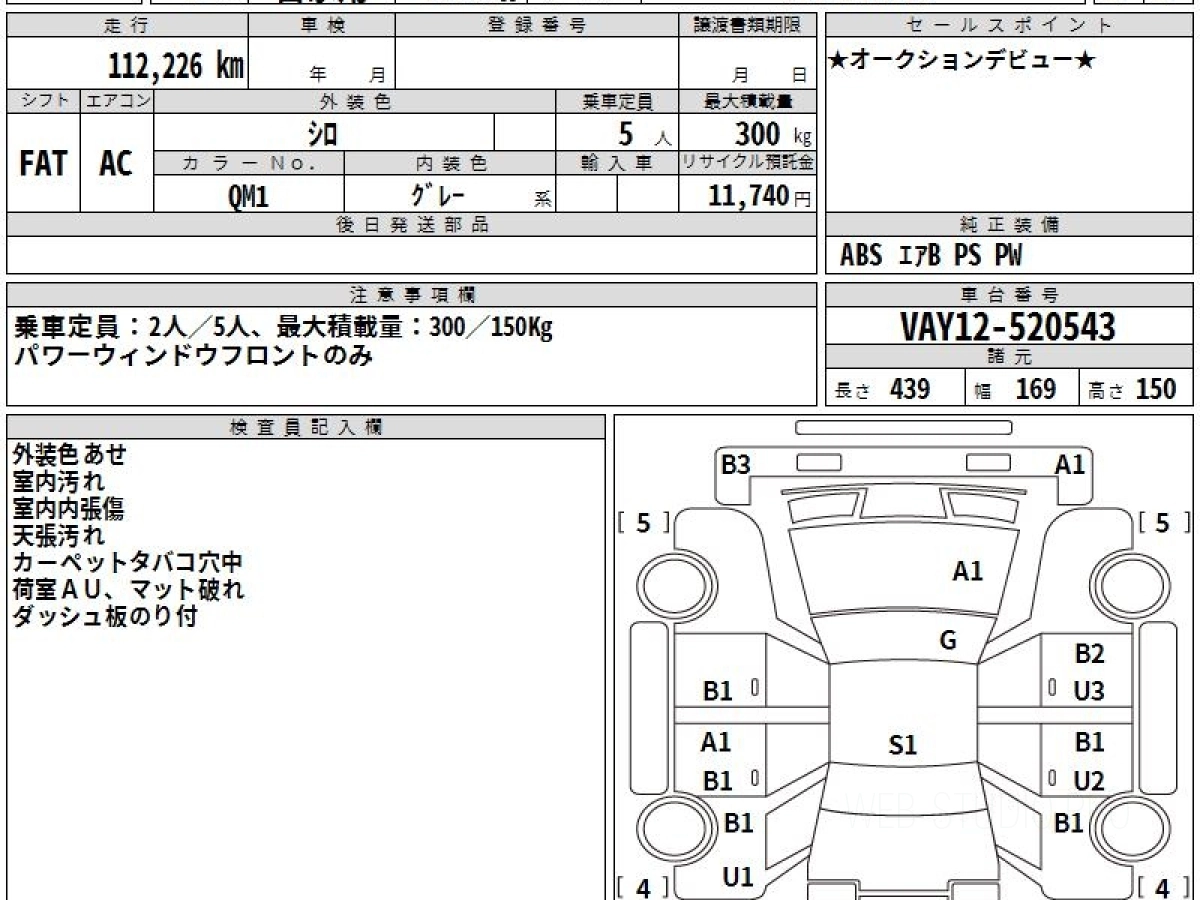Viewport: 1200px width, 900px height.
Task: Click the 諸元 header
Action: [1010, 357]
